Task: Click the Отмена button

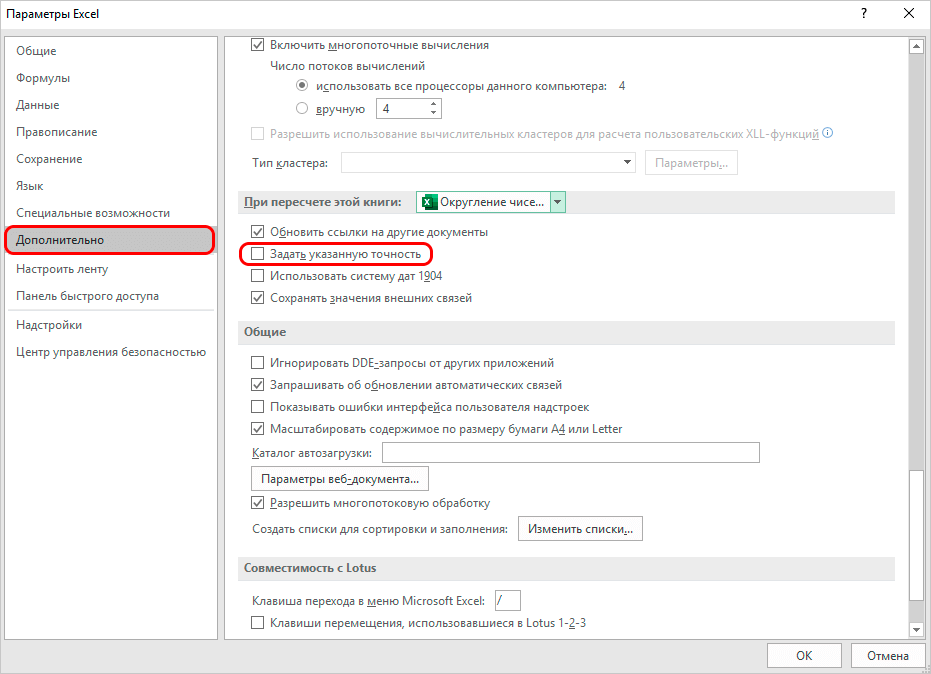Action: click(888, 656)
